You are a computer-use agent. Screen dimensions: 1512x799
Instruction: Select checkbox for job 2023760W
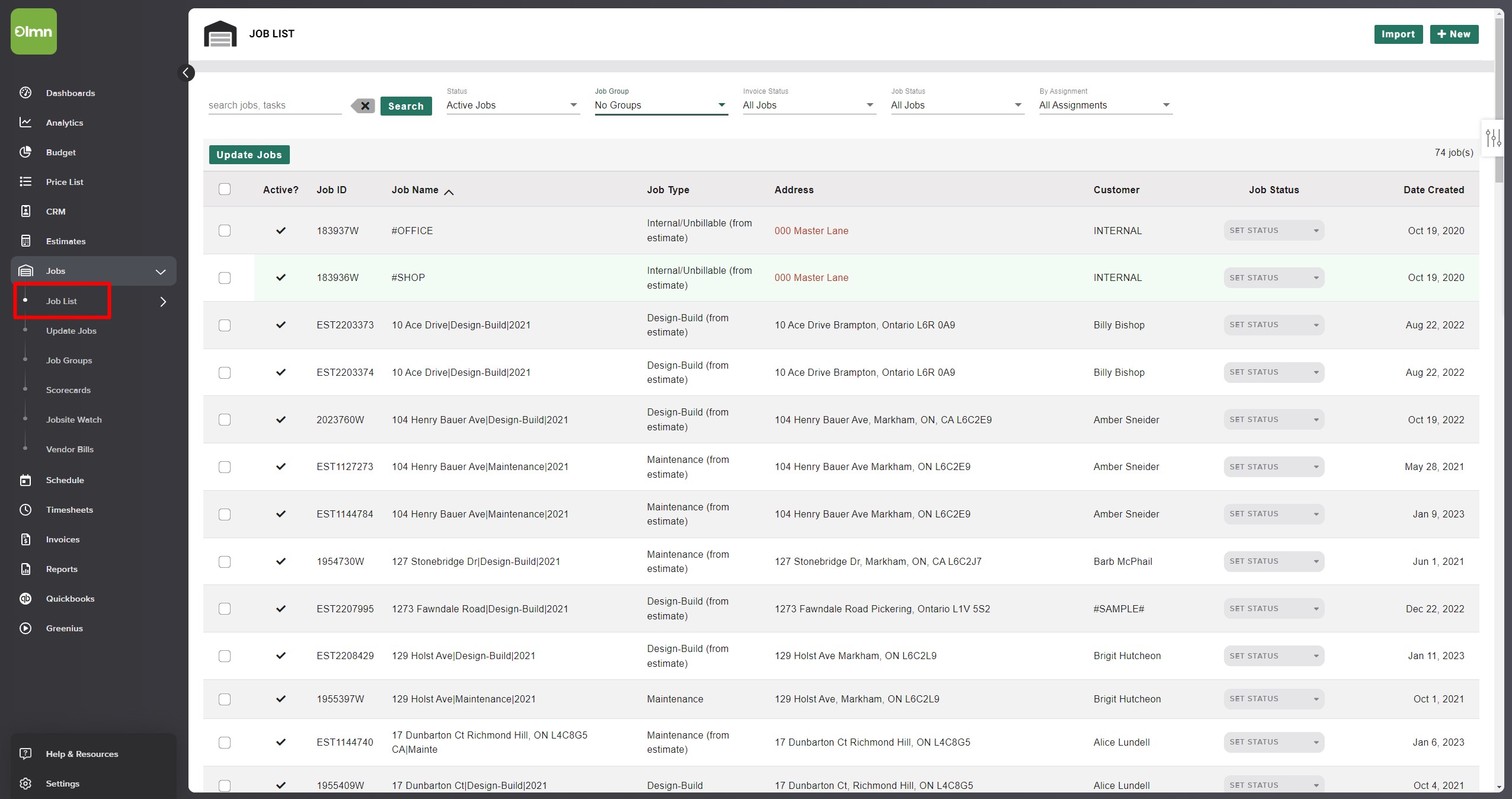click(225, 420)
